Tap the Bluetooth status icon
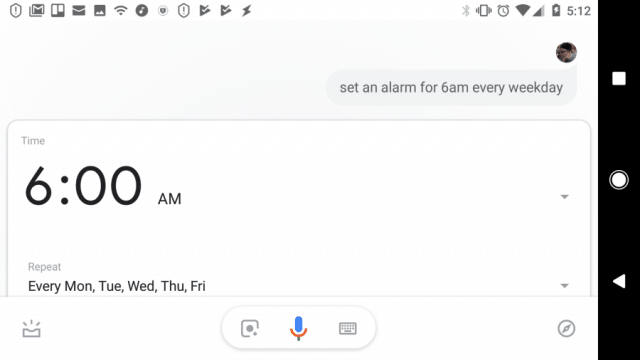640x360 pixels. [466, 11]
